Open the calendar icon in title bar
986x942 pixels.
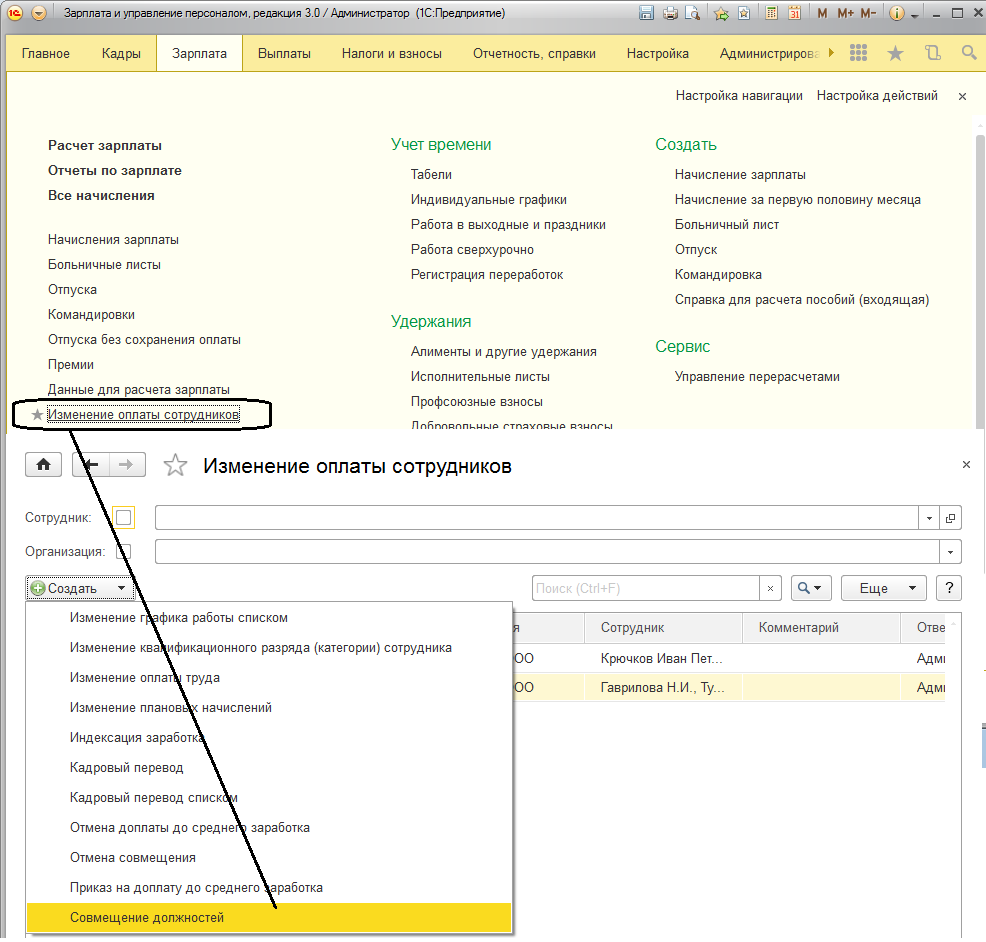(794, 14)
